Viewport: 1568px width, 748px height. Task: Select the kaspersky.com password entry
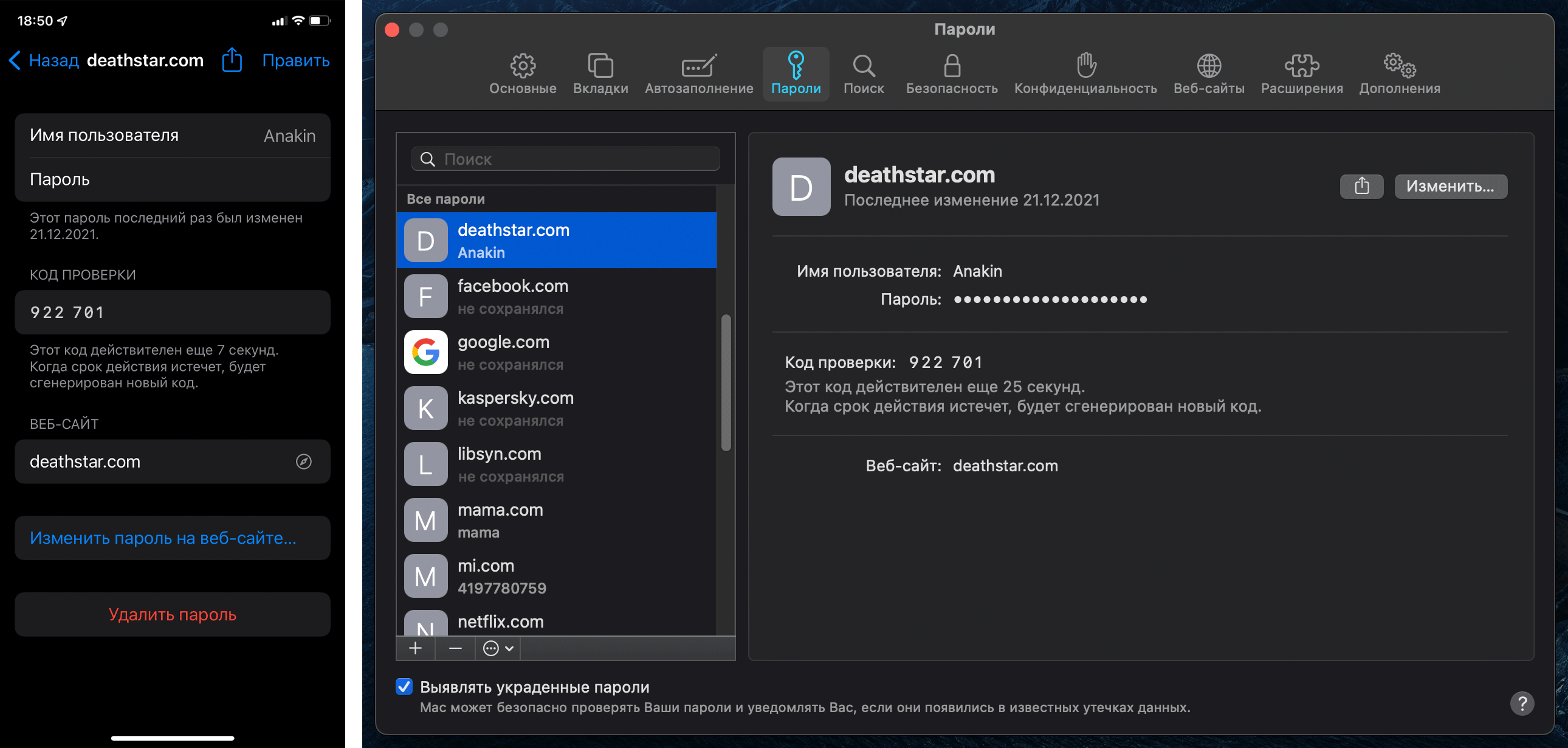[556, 409]
